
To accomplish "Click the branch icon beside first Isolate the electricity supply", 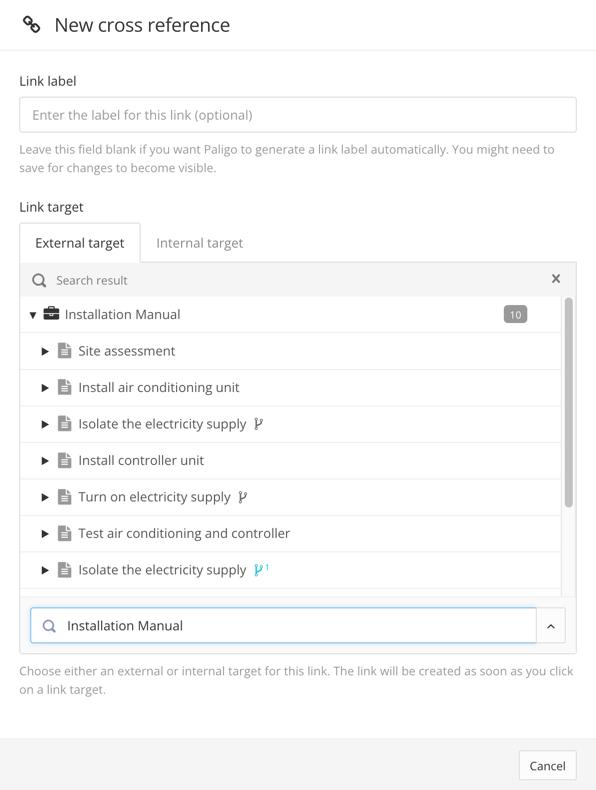I will coord(258,424).
